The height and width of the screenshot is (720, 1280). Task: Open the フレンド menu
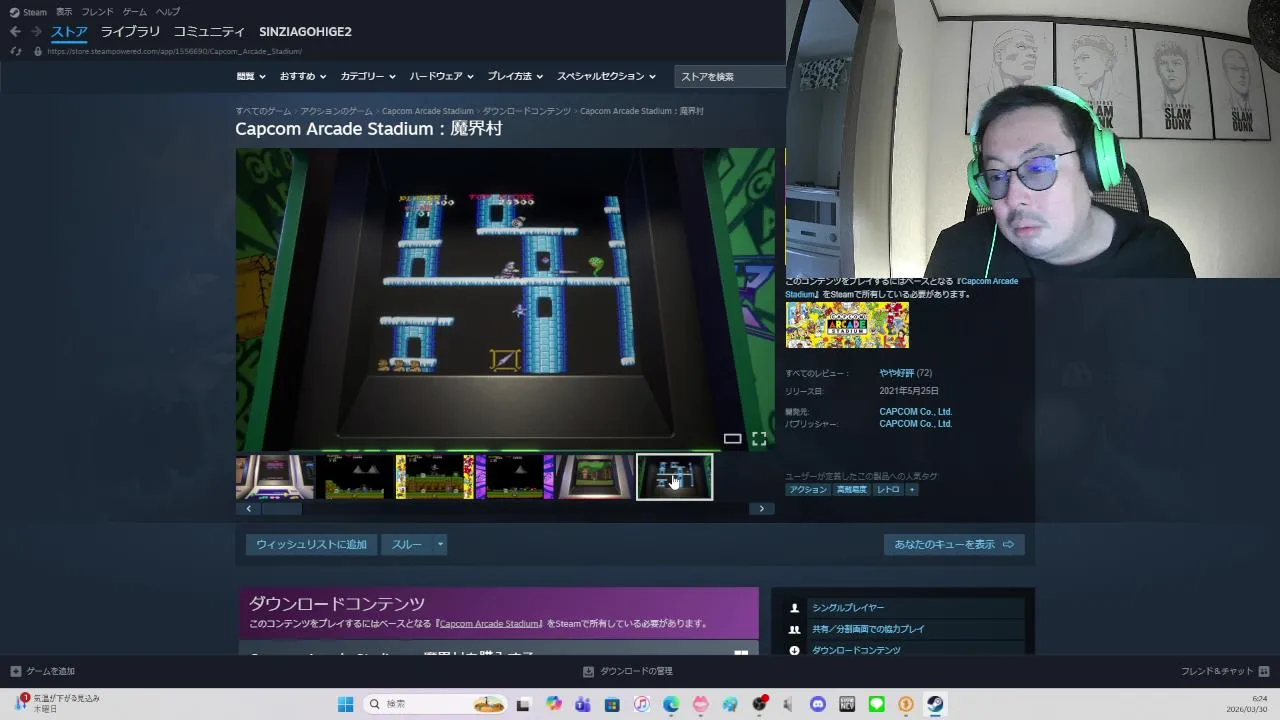click(x=97, y=12)
